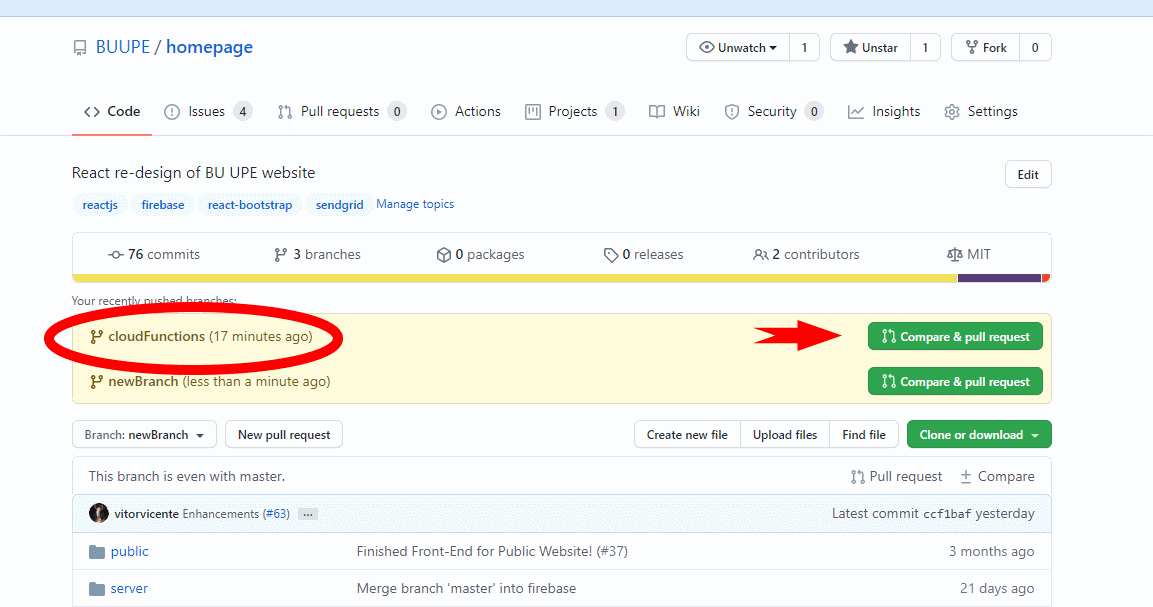Open the Pull requests tab
1153x607 pixels.
341,111
